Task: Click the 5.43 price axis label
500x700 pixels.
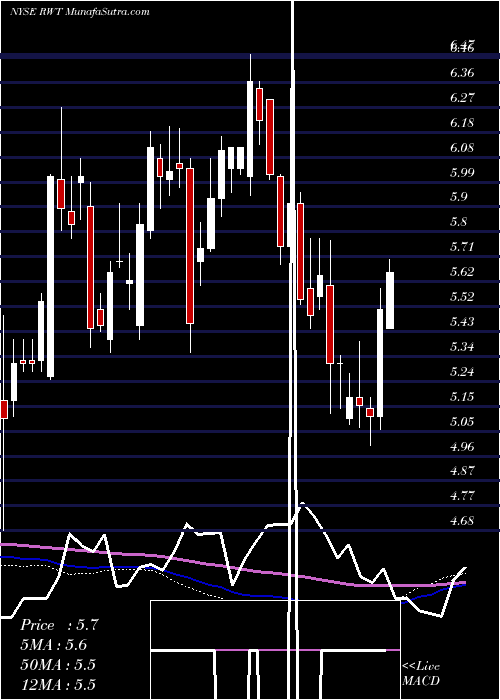Action: click(x=463, y=322)
